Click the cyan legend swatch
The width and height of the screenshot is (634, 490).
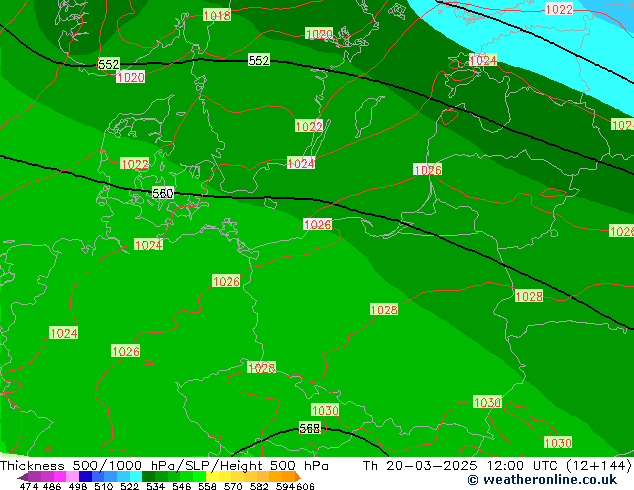click(135, 477)
